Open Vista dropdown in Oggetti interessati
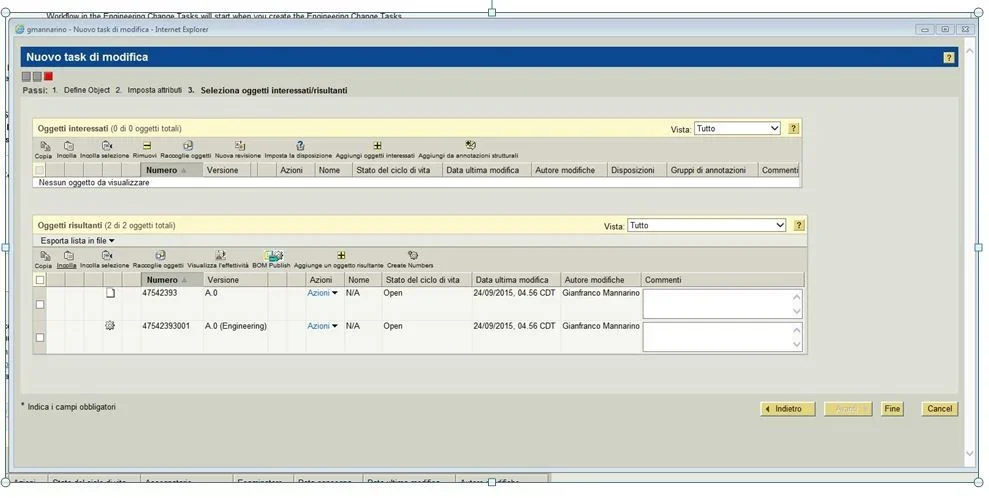Viewport: 989px width, 498px height. pos(737,129)
